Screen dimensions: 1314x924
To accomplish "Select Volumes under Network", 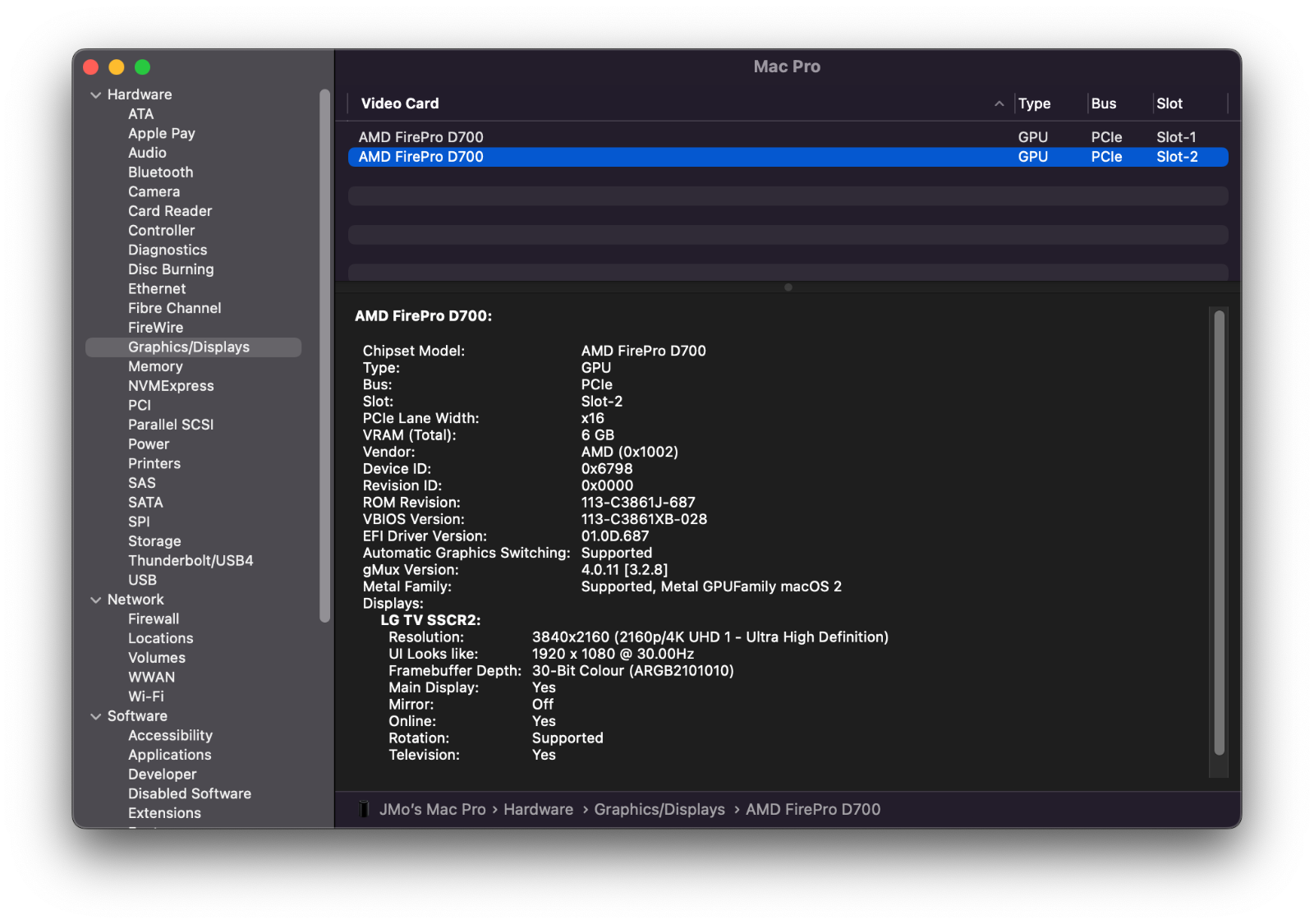I will point(157,658).
